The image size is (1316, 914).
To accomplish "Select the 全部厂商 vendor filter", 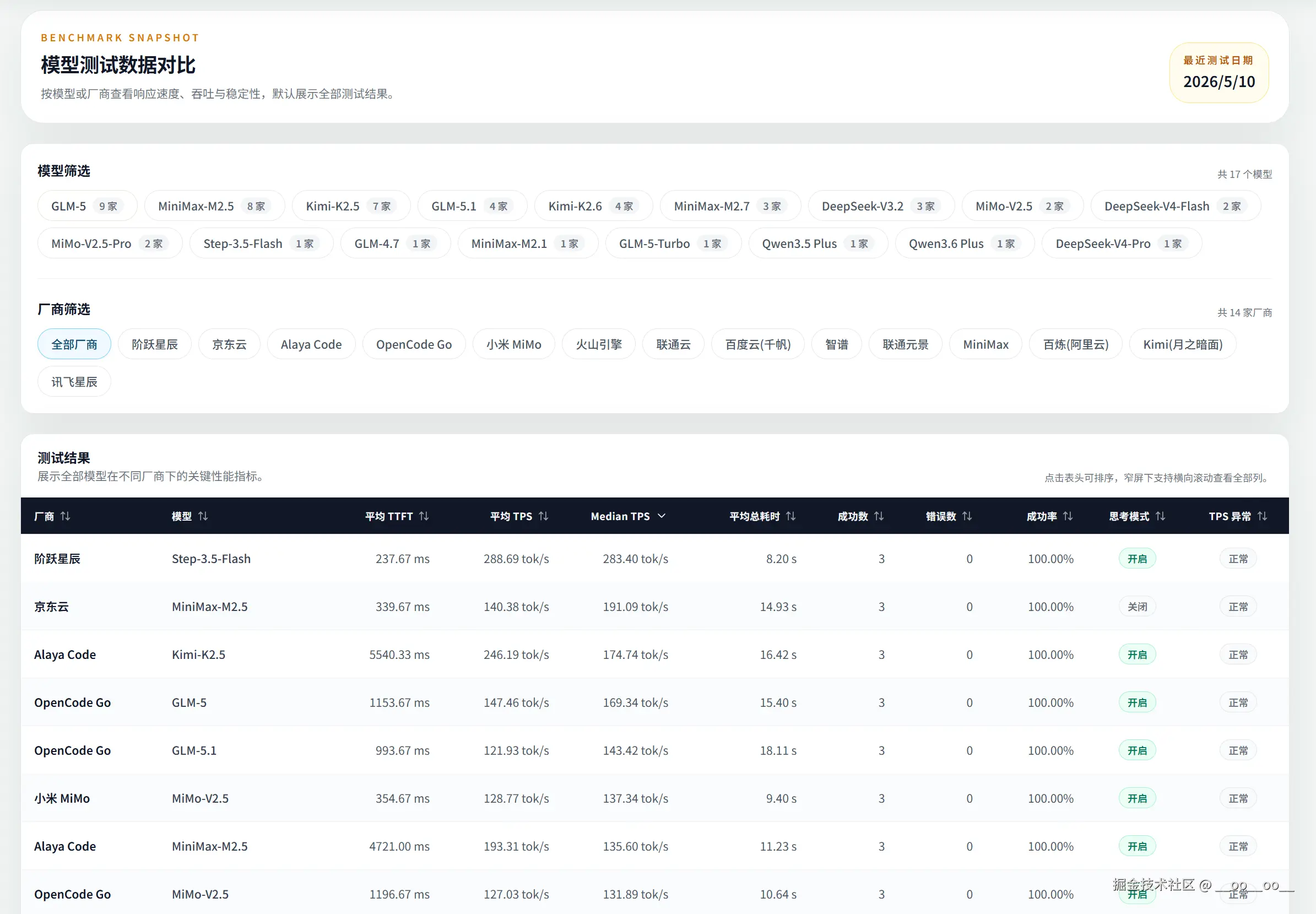I will (74, 344).
